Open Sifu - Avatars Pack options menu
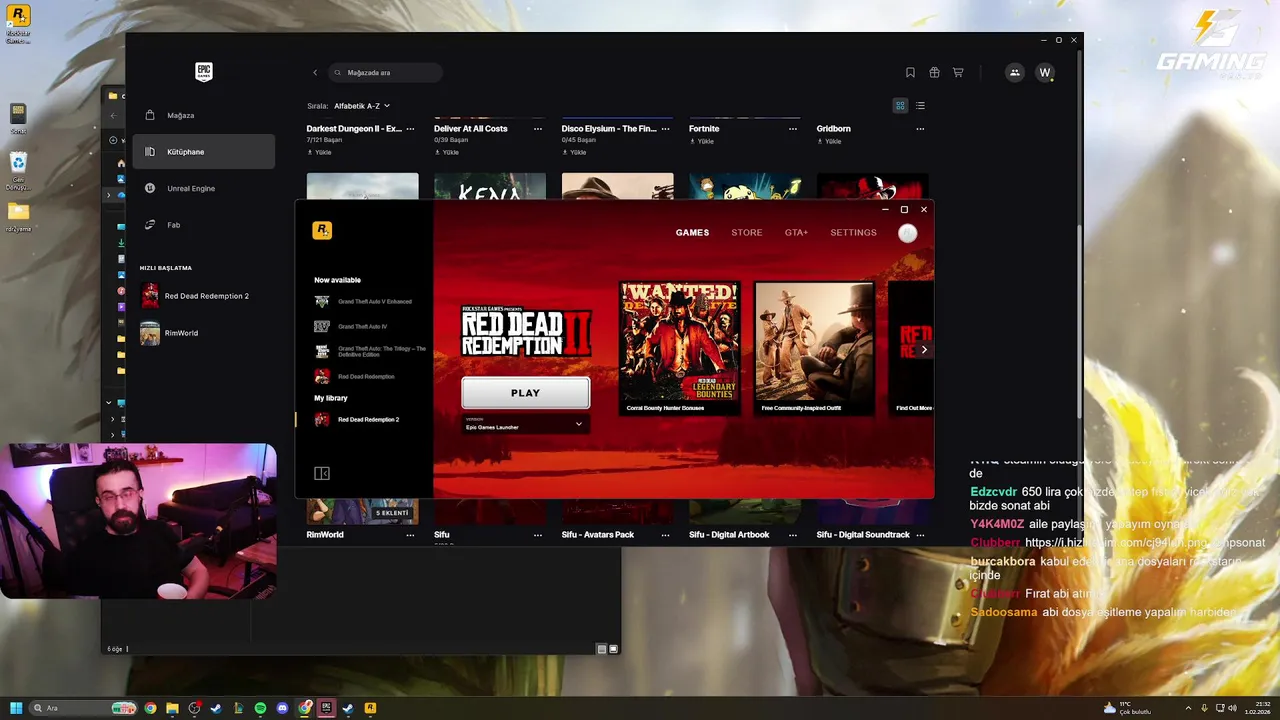 click(665, 535)
